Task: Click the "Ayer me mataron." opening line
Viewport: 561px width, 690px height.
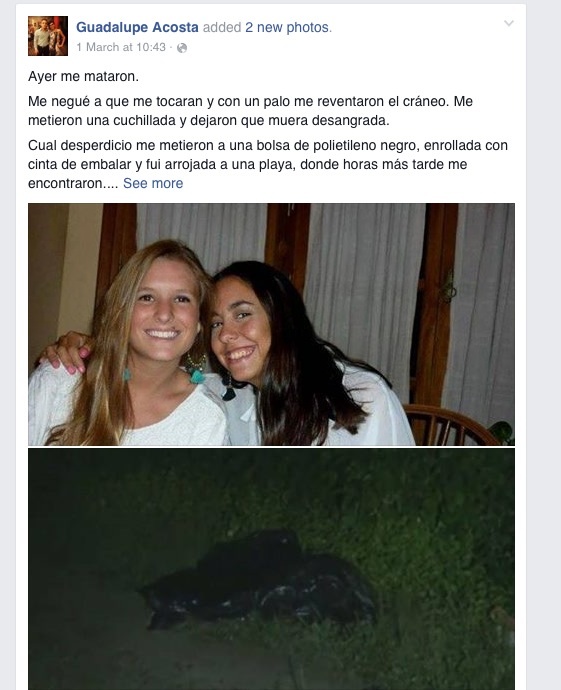Action: point(83,77)
